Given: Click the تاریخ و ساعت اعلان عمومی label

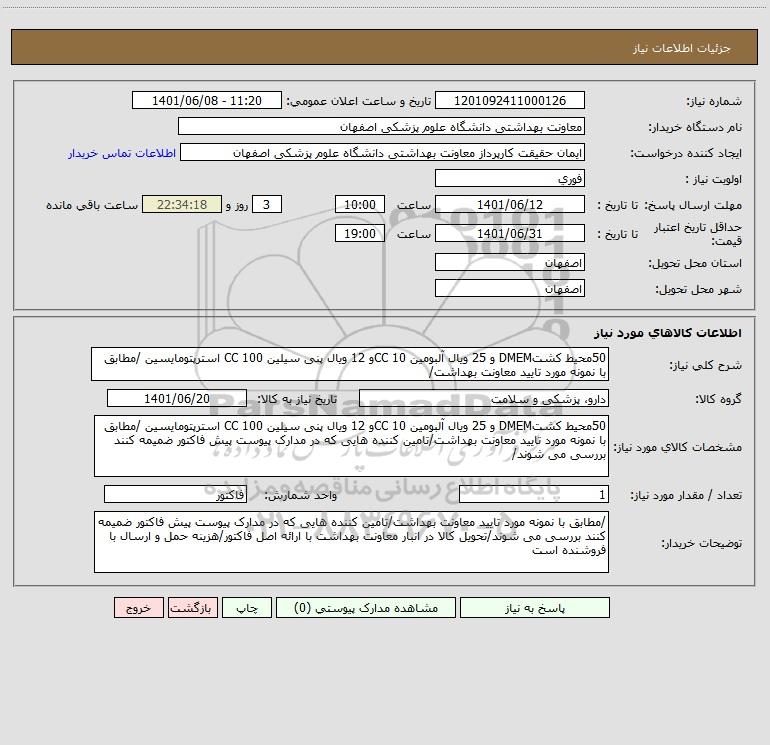Looking at the screenshot, I should [x=359, y=101].
